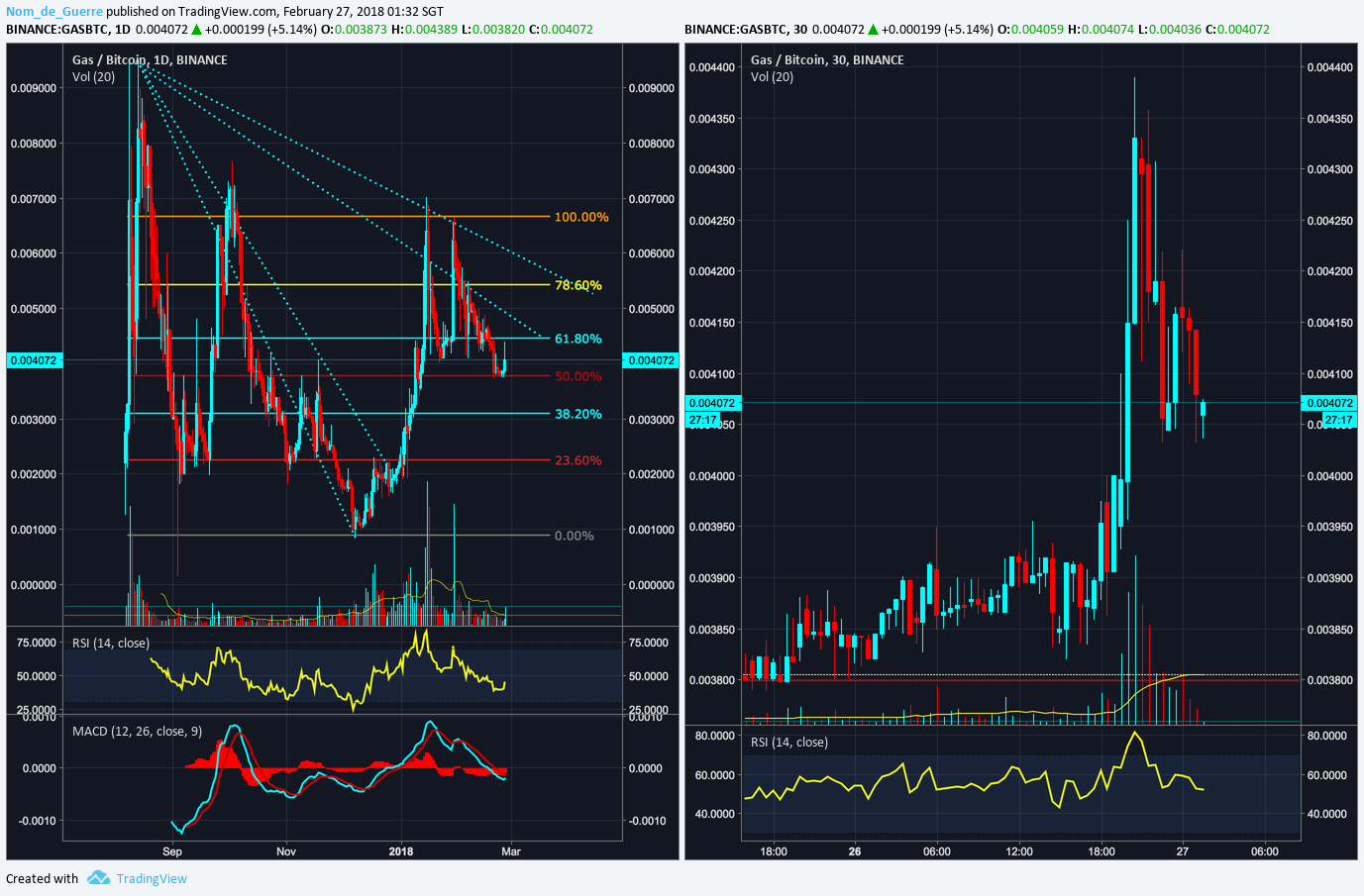This screenshot has width=1364, height=896.
Task: Click the green up-arrow in right chart header
Action: (x=873, y=30)
